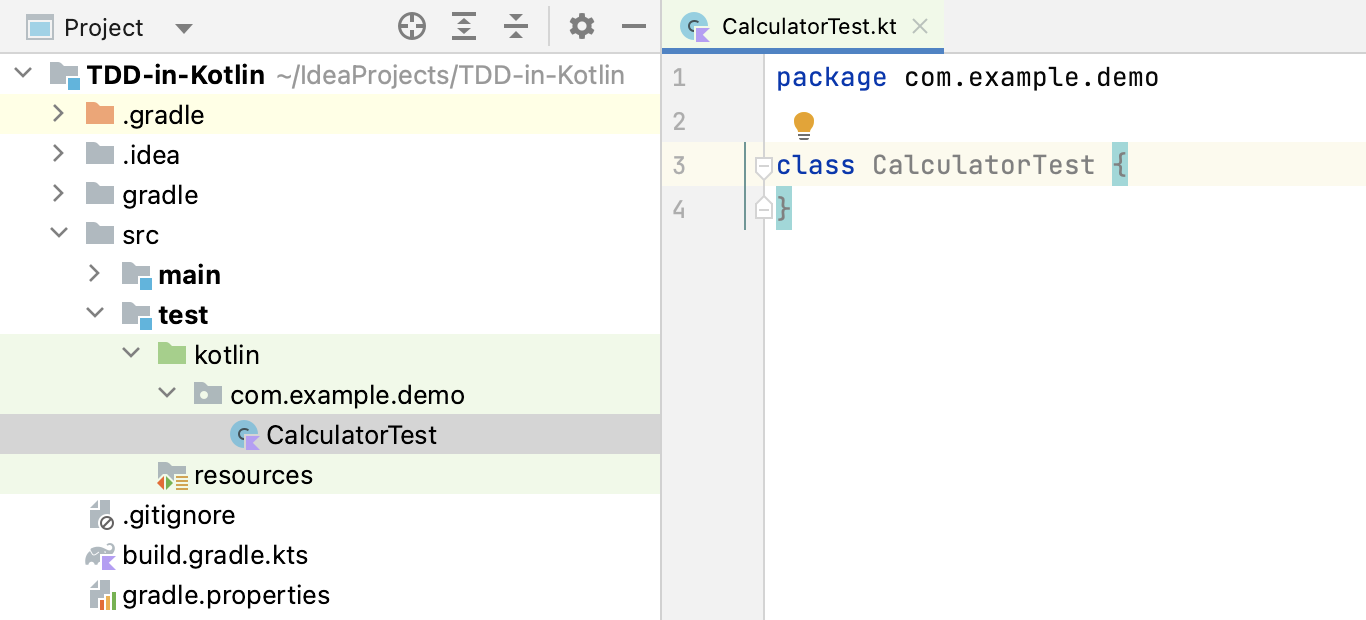Click the Expand All toolbar icon
This screenshot has height=620, width=1366.
(464, 27)
